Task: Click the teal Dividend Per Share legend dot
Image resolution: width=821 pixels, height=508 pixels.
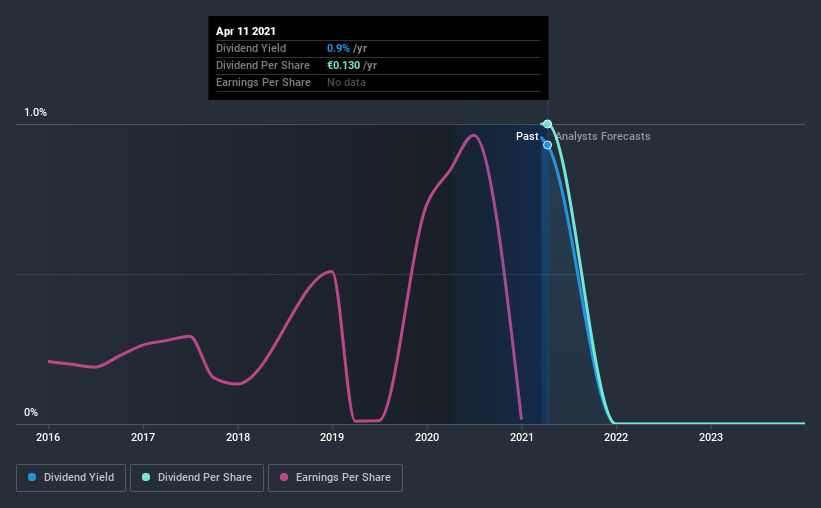Action: 146,477
